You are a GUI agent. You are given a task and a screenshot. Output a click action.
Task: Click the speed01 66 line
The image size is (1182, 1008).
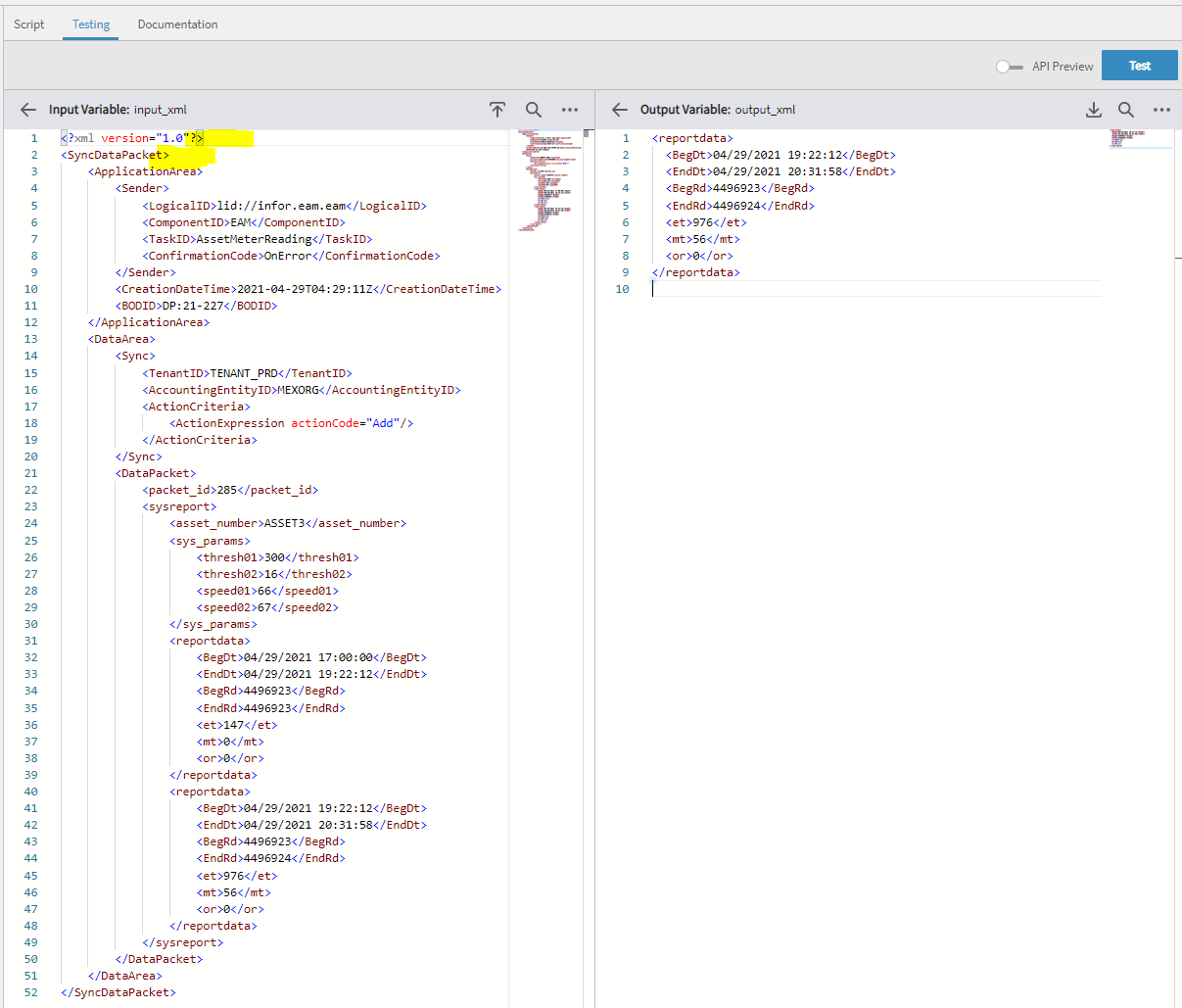(267, 591)
